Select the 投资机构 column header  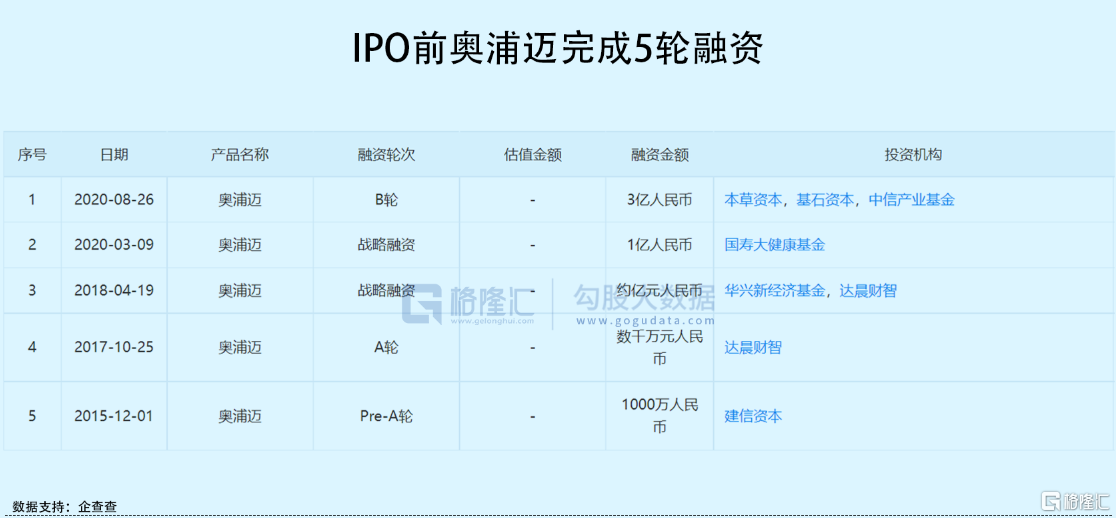[913, 154]
